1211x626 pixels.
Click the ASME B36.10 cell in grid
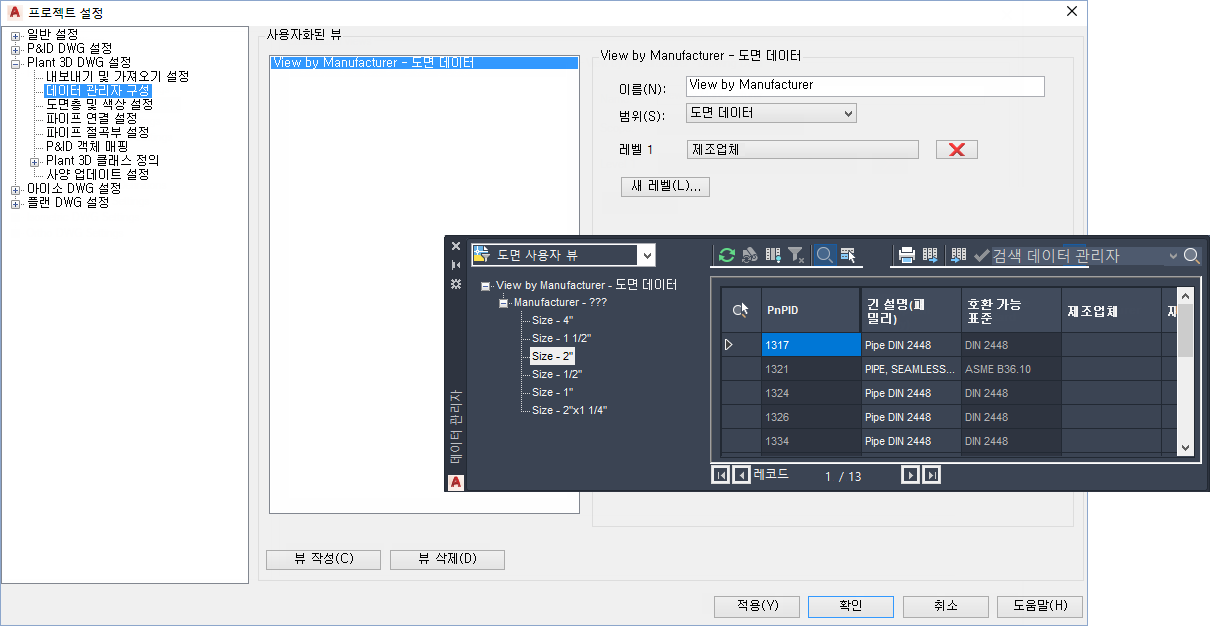[x=1011, y=369]
